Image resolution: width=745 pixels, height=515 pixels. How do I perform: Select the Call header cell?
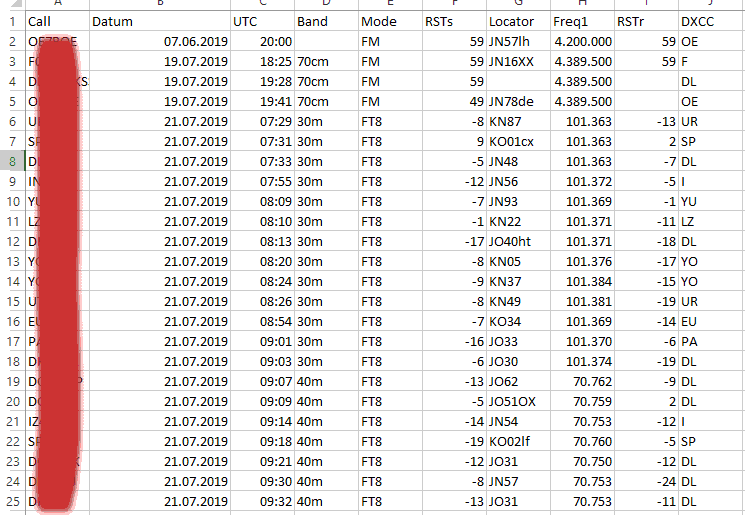57,21
